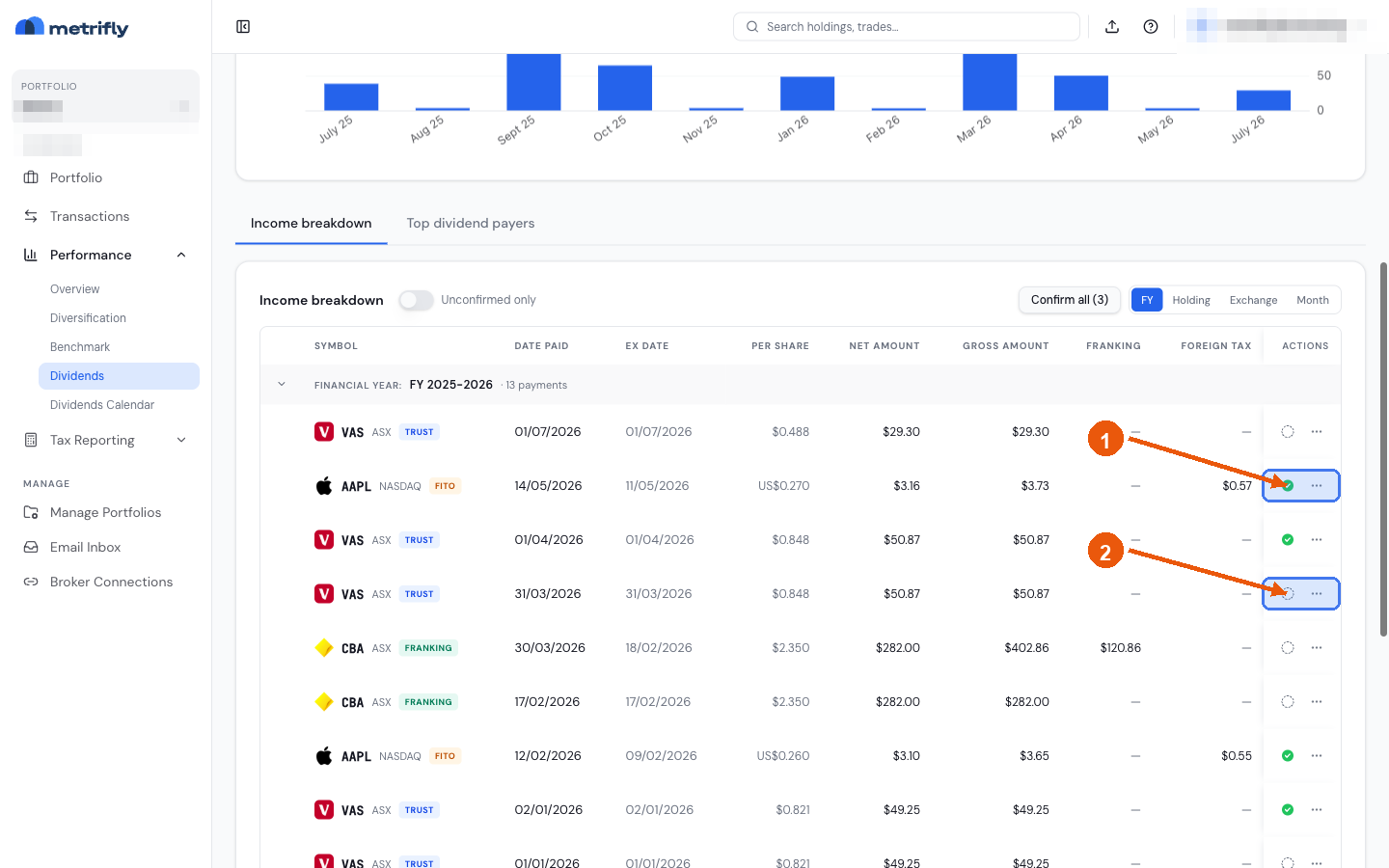The image size is (1389, 868).
Task: Collapse the sidebar with the panel icon
Action: pos(243,27)
